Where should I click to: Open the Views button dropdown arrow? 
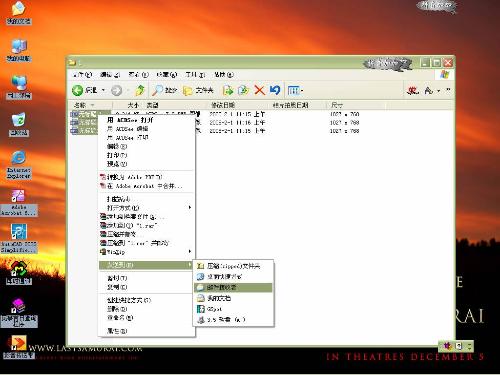[302, 90]
